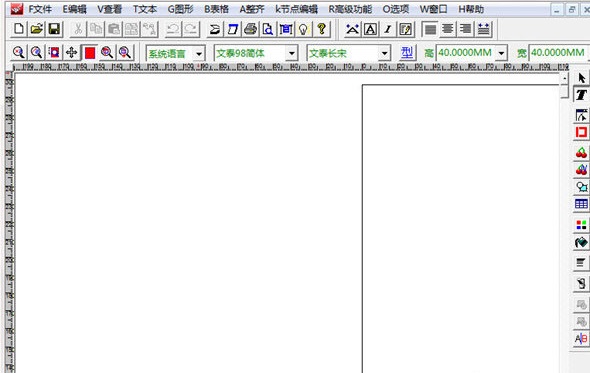Open the G图形 menu
The height and width of the screenshot is (373, 590).
(180, 9)
